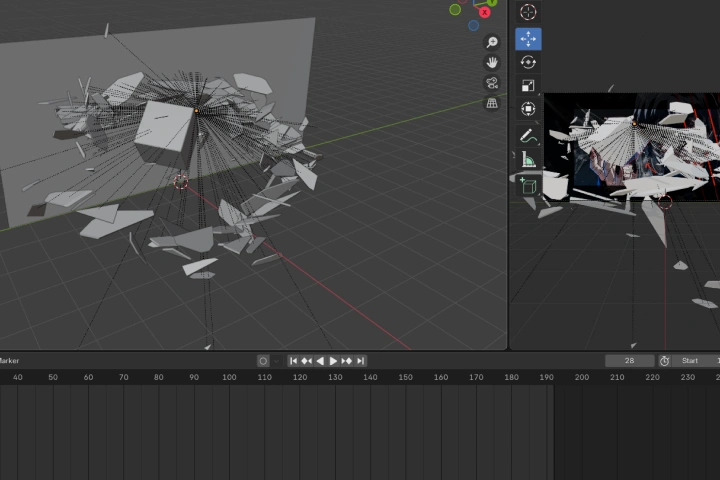Click frame 230 on the timeline ruler
The width and height of the screenshot is (720, 480).
687,377
